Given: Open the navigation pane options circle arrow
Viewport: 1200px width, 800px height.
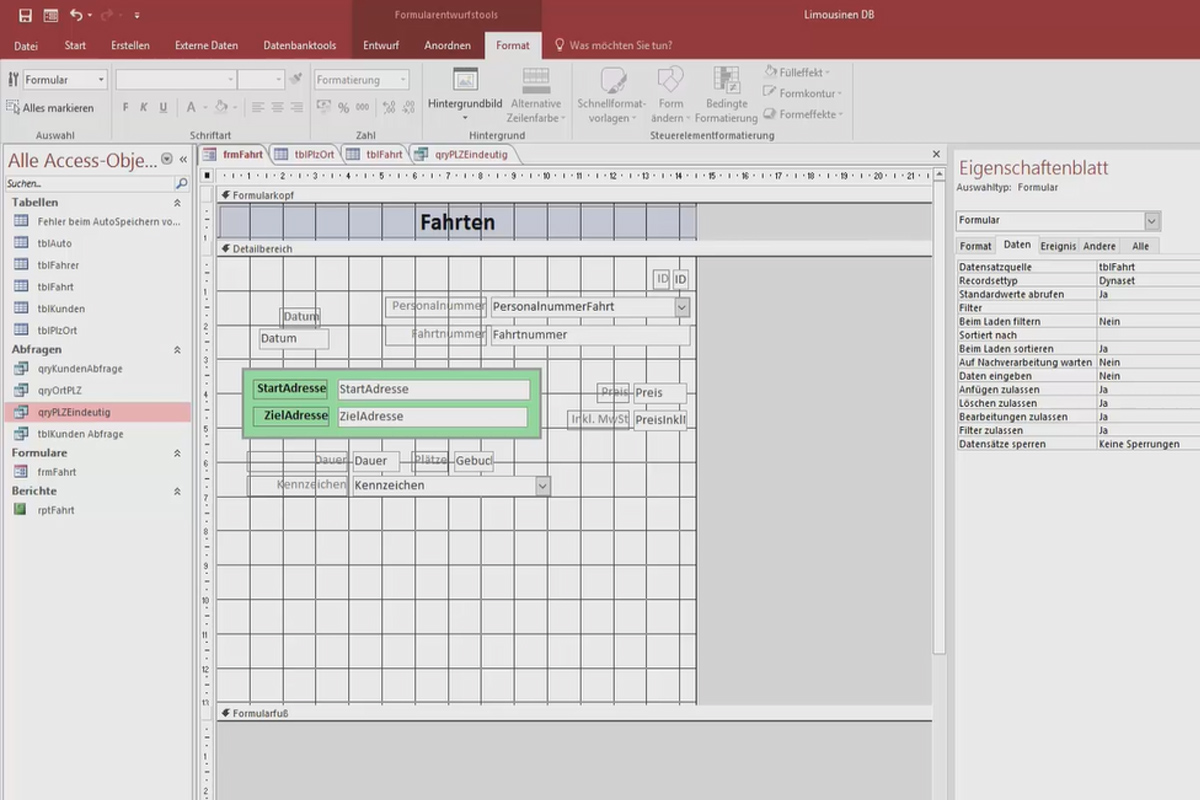Looking at the screenshot, I should [167, 159].
